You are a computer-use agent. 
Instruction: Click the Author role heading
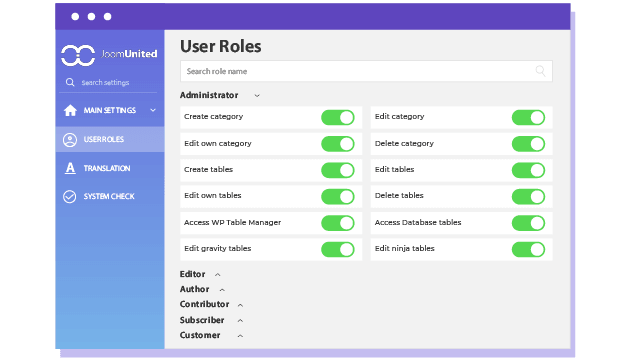194,289
